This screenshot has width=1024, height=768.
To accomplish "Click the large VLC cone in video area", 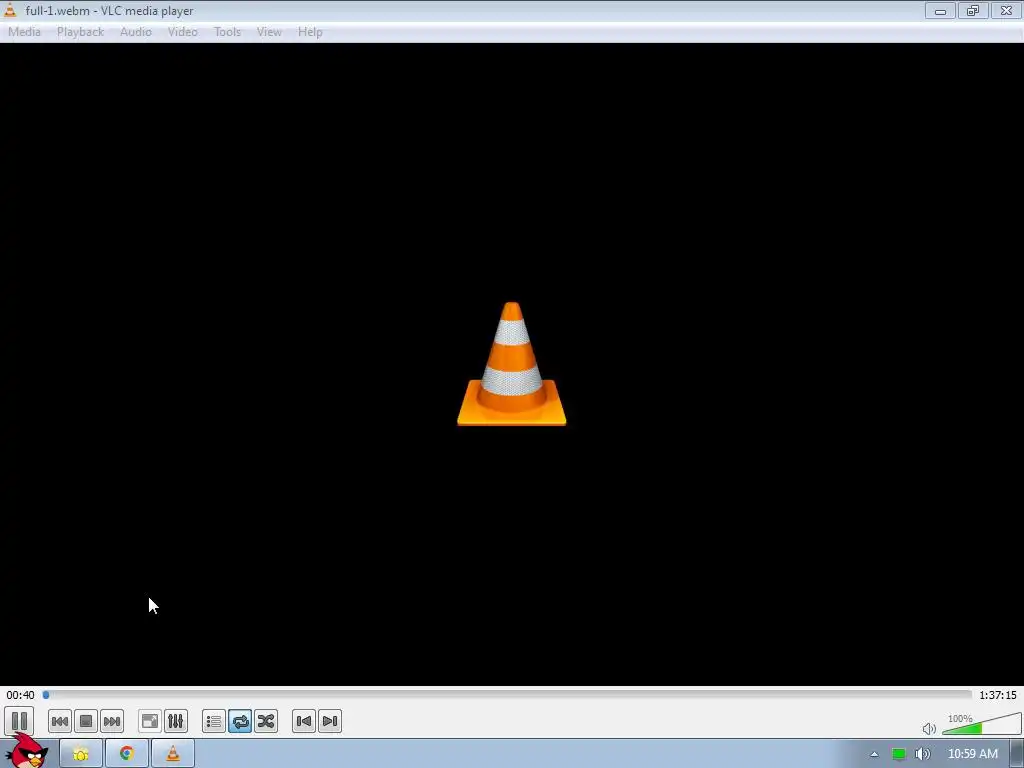I will (x=512, y=364).
